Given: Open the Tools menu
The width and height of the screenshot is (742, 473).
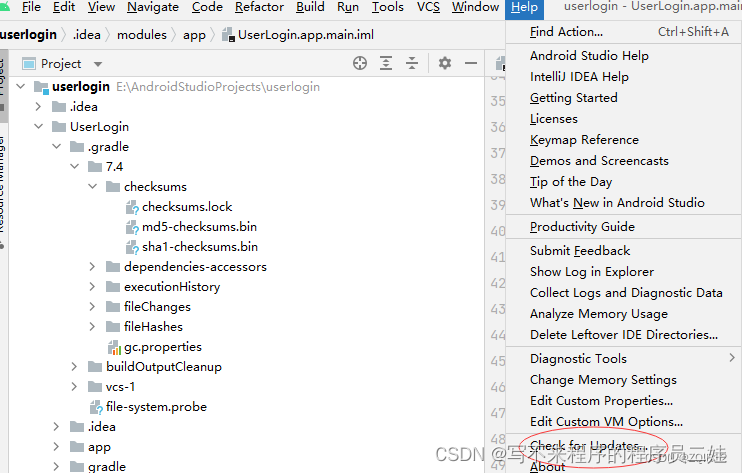Looking at the screenshot, I should click(x=388, y=7).
